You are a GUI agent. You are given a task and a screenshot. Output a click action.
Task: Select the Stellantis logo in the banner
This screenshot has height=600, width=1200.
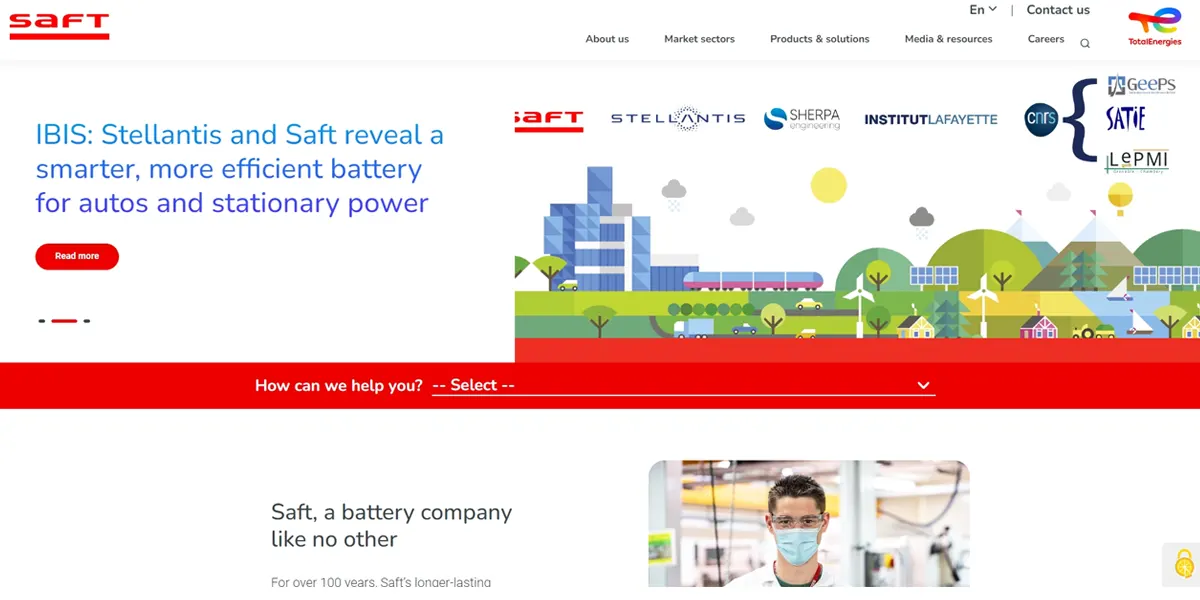coord(676,117)
